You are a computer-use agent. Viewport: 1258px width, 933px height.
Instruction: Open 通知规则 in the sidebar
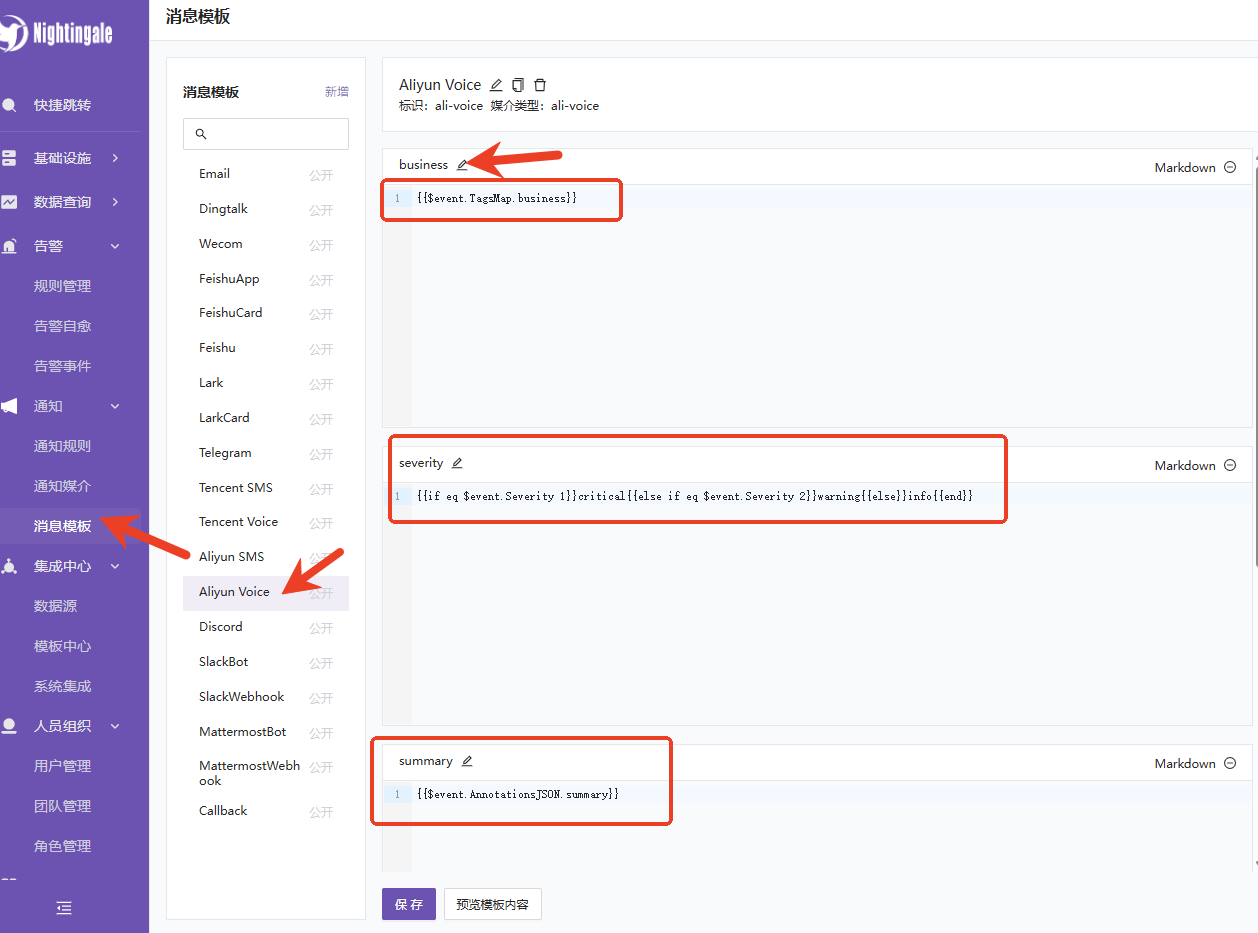click(62, 446)
